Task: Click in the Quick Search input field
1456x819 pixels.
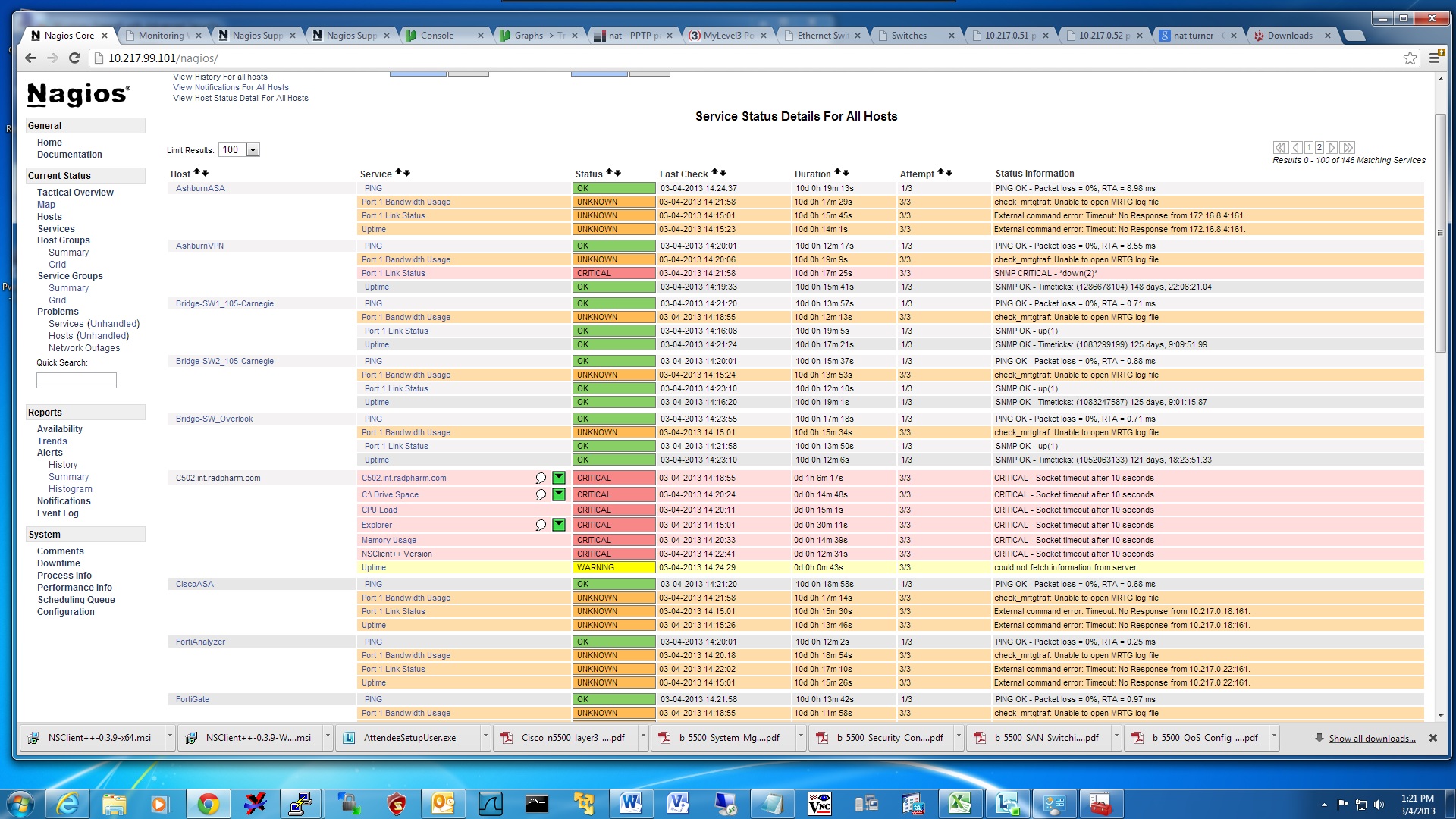Action: (x=77, y=380)
